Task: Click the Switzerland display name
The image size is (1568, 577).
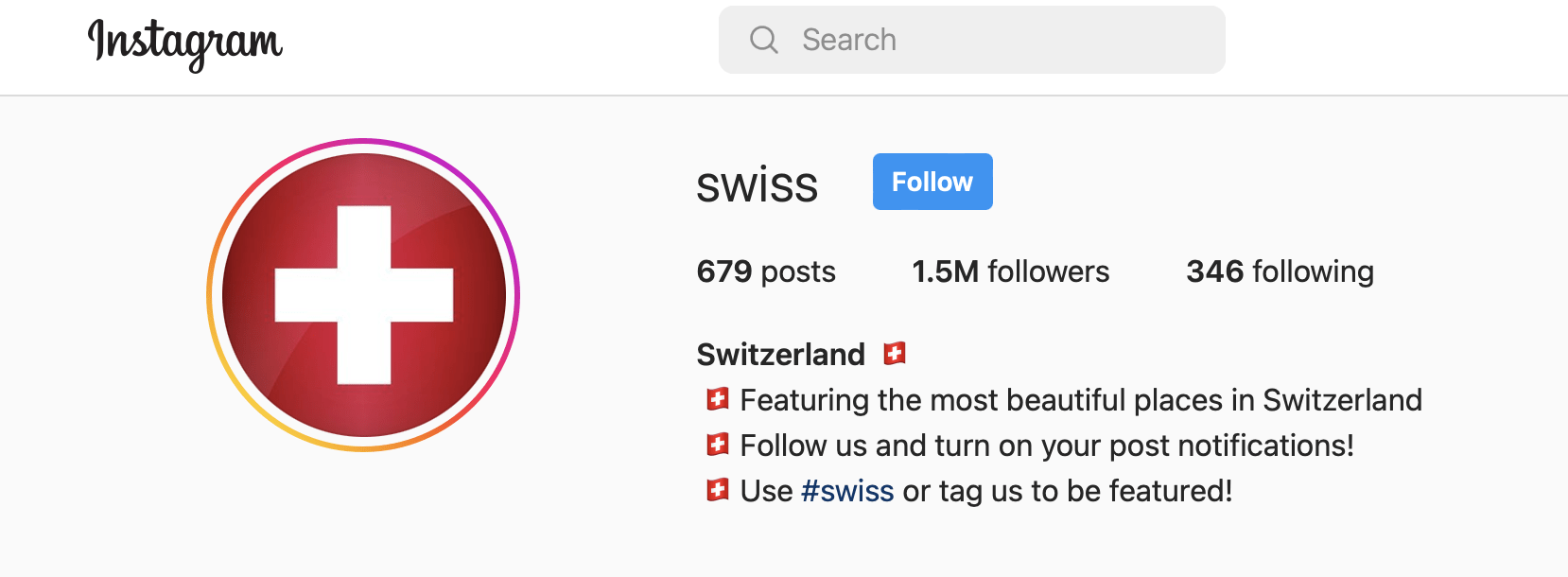Action: (x=780, y=355)
